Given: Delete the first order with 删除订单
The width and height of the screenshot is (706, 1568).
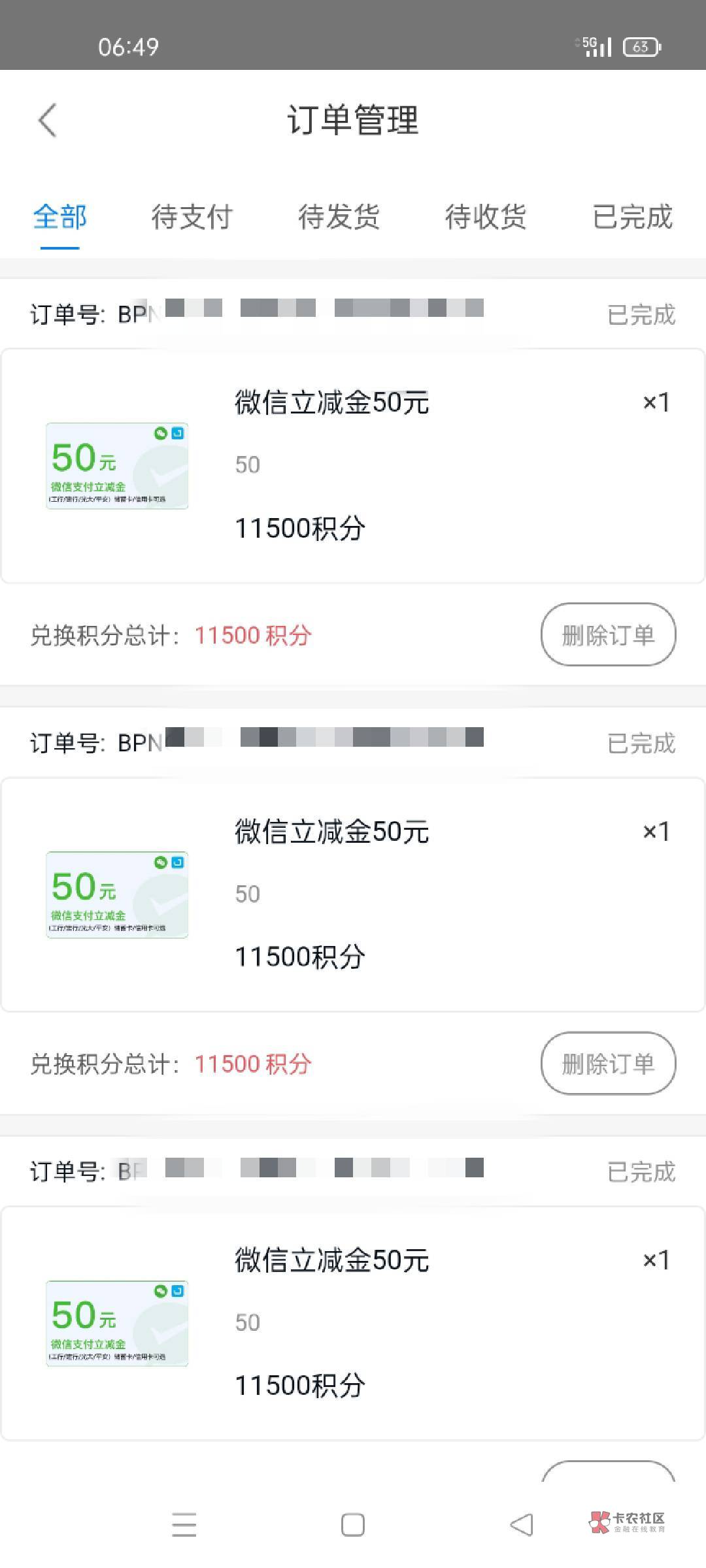Looking at the screenshot, I should pyautogui.click(x=608, y=635).
